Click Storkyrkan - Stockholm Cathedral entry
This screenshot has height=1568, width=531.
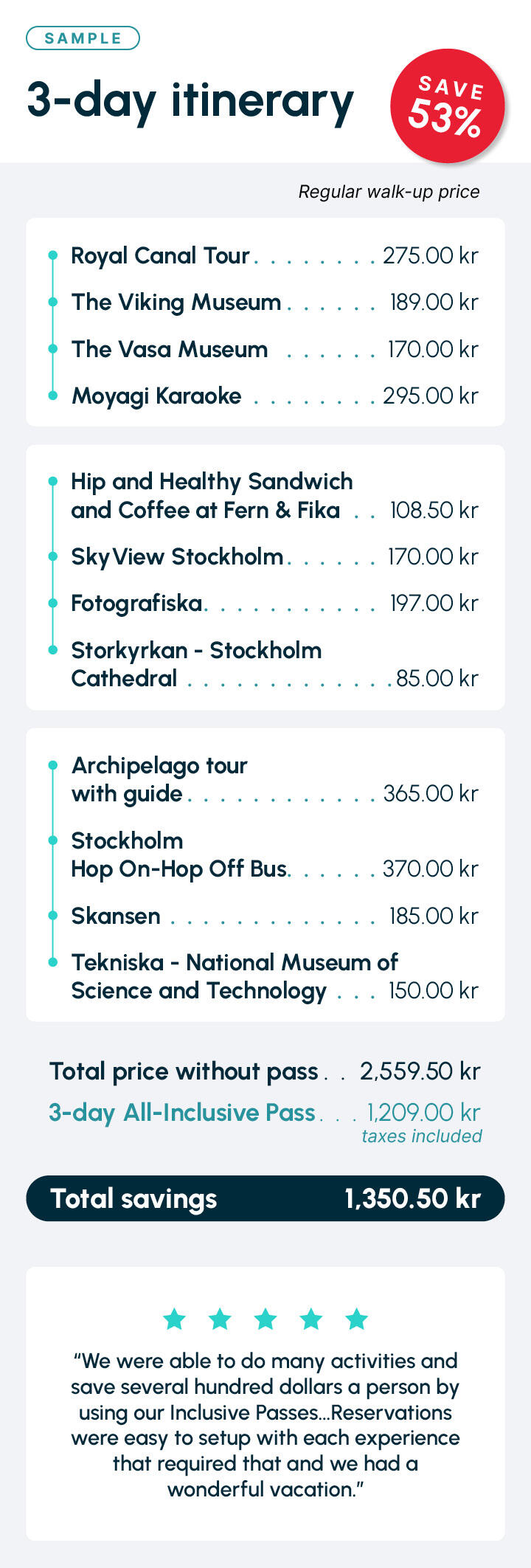pos(274,664)
